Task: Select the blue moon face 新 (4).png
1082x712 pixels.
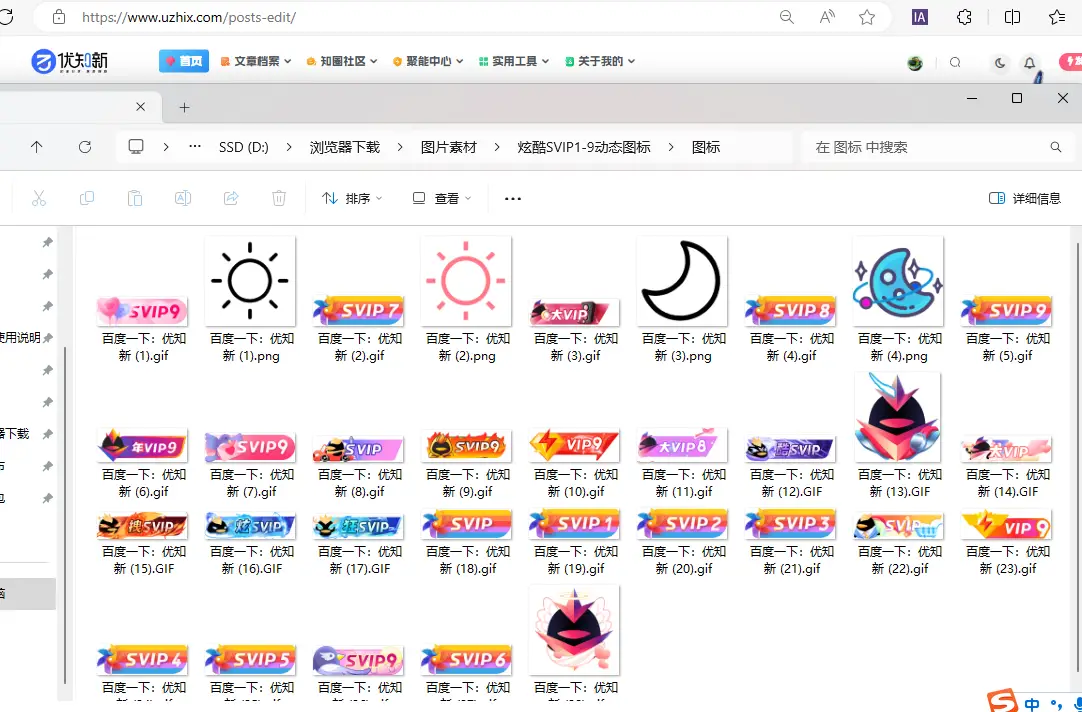Action: click(x=898, y=300)
